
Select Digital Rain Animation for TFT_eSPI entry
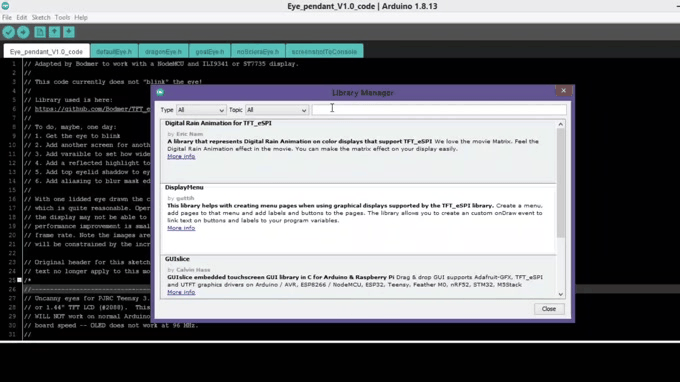point(358,151)
